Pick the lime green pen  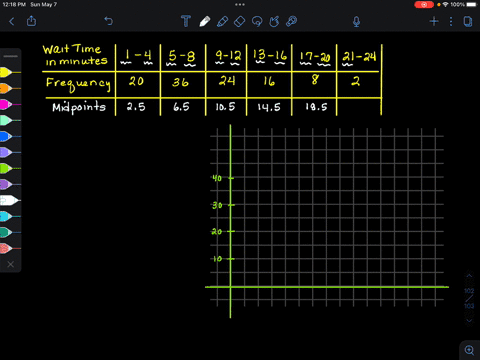(10, 168)
